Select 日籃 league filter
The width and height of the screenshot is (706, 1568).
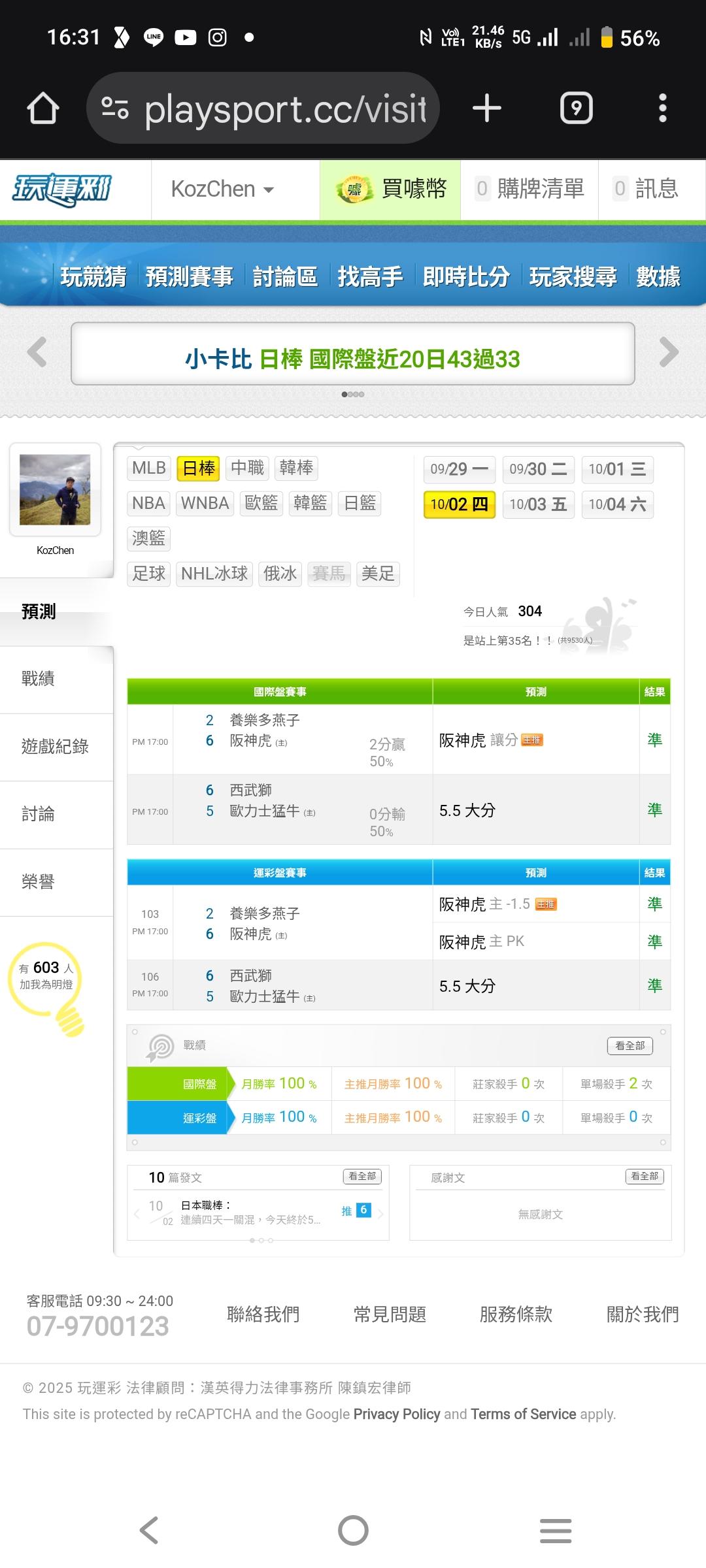[x=360, y=503]
